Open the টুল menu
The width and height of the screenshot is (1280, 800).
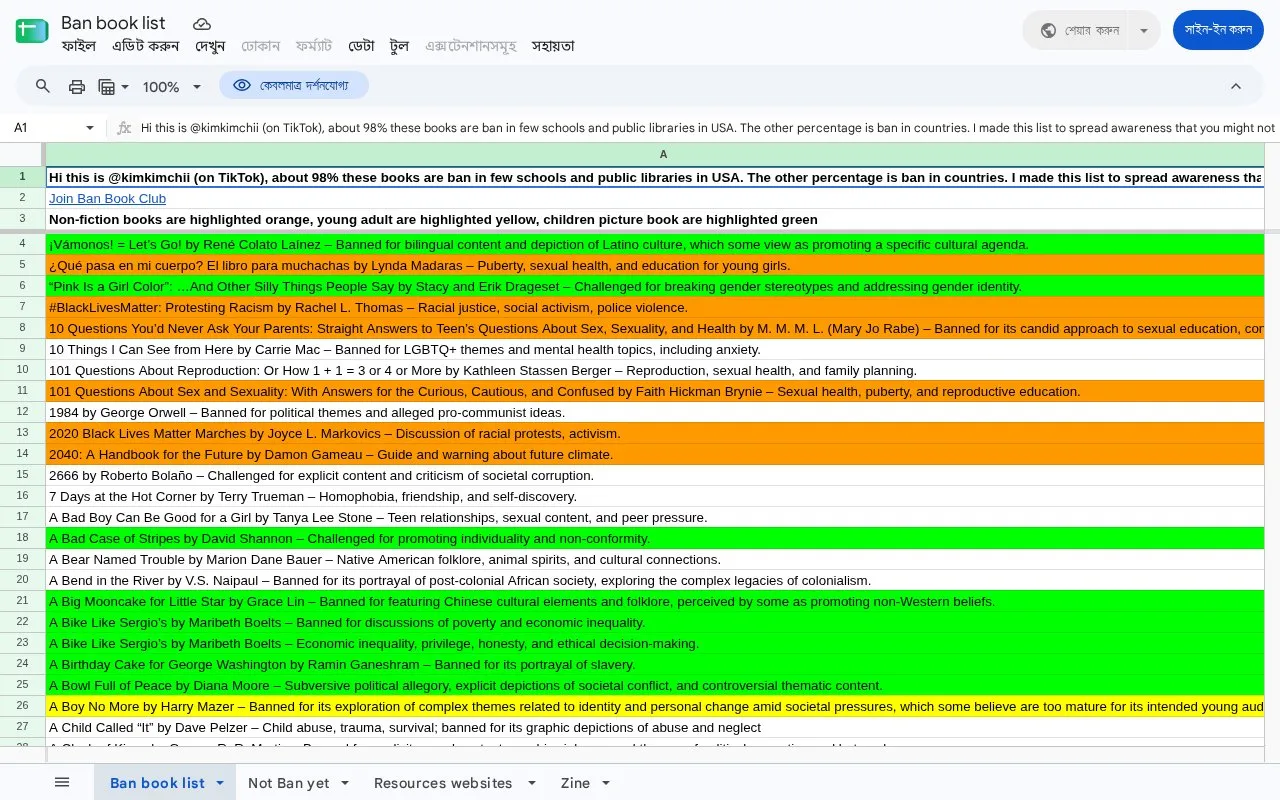[400, 46]
